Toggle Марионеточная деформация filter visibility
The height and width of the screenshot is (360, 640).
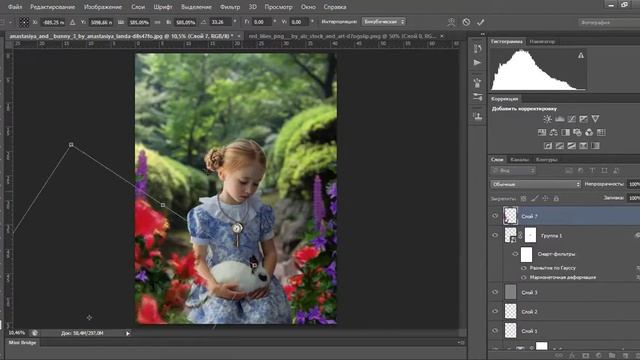click(x=524, y=277)
